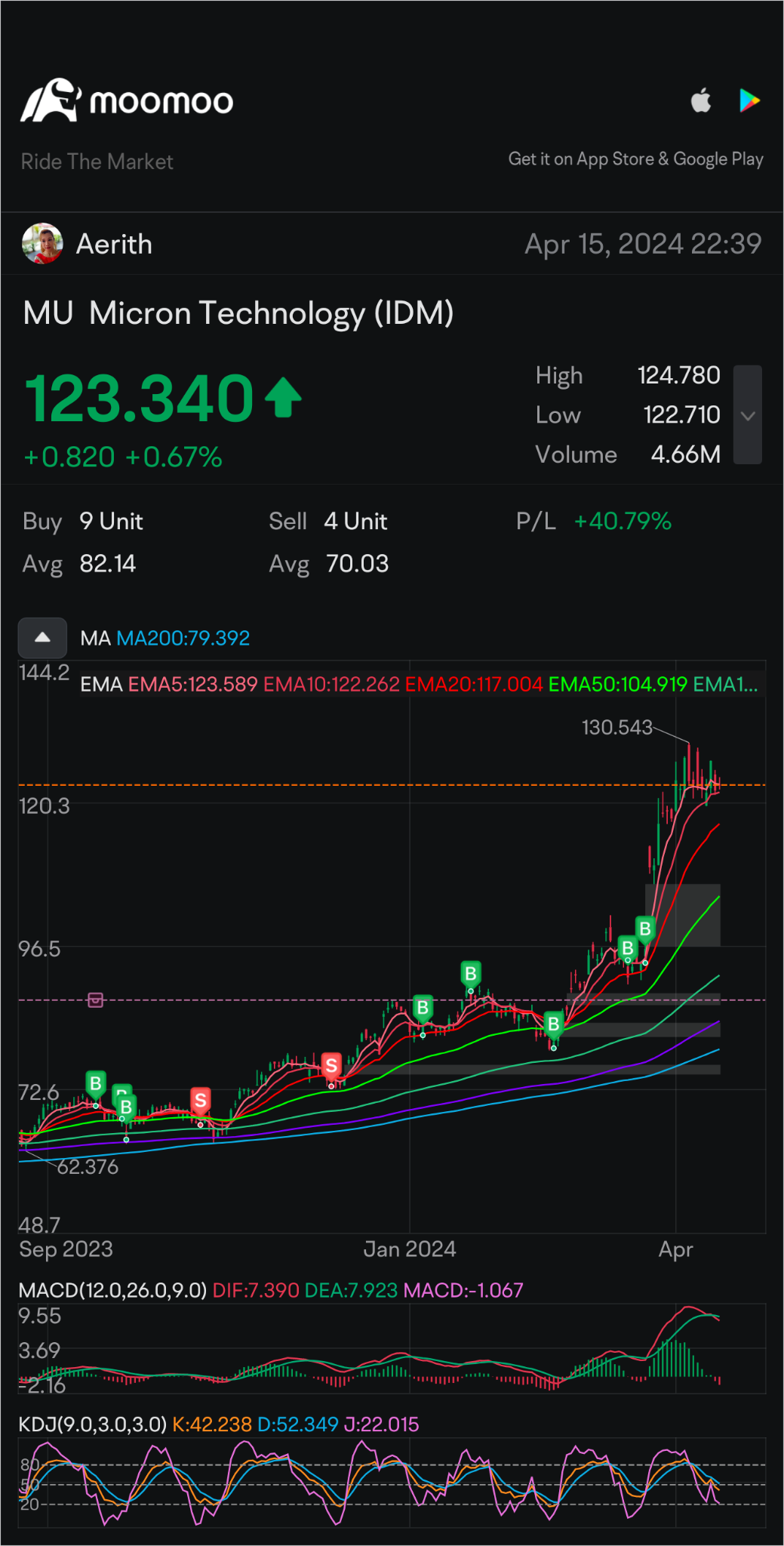Click the 'Apr 15, 2024 22:39' timestamp
Screen dimensions: 784x1546
point(643,244)
